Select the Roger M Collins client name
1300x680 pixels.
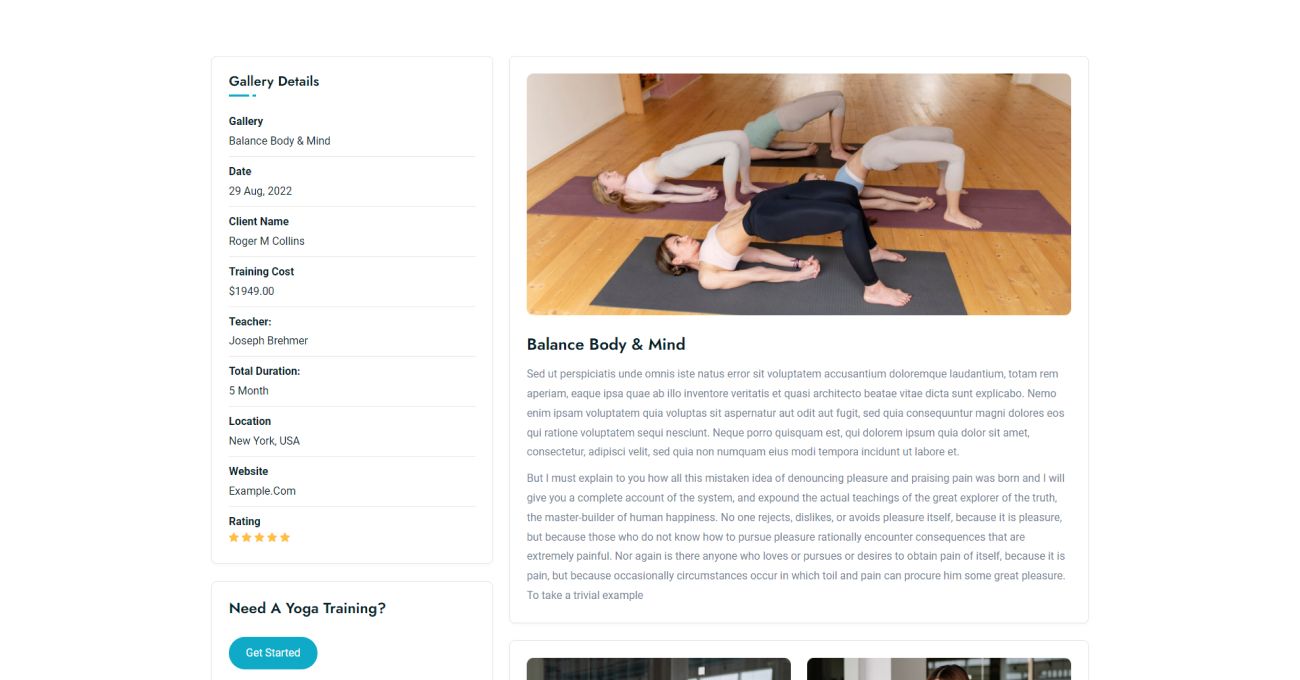pos(267,241)
